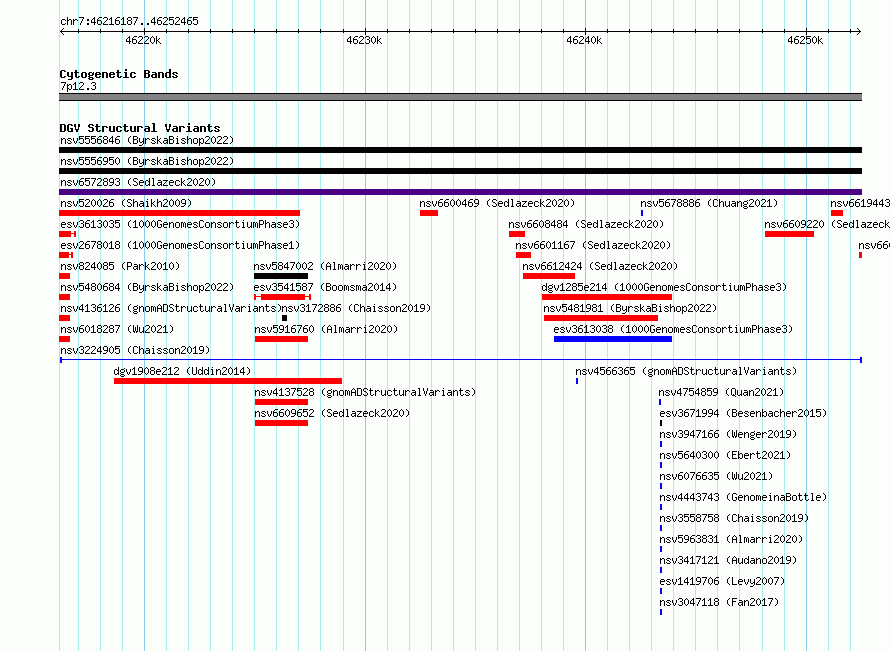
Task: Click the red bar below the nsv6612424 label
Action: pos(549,276)
